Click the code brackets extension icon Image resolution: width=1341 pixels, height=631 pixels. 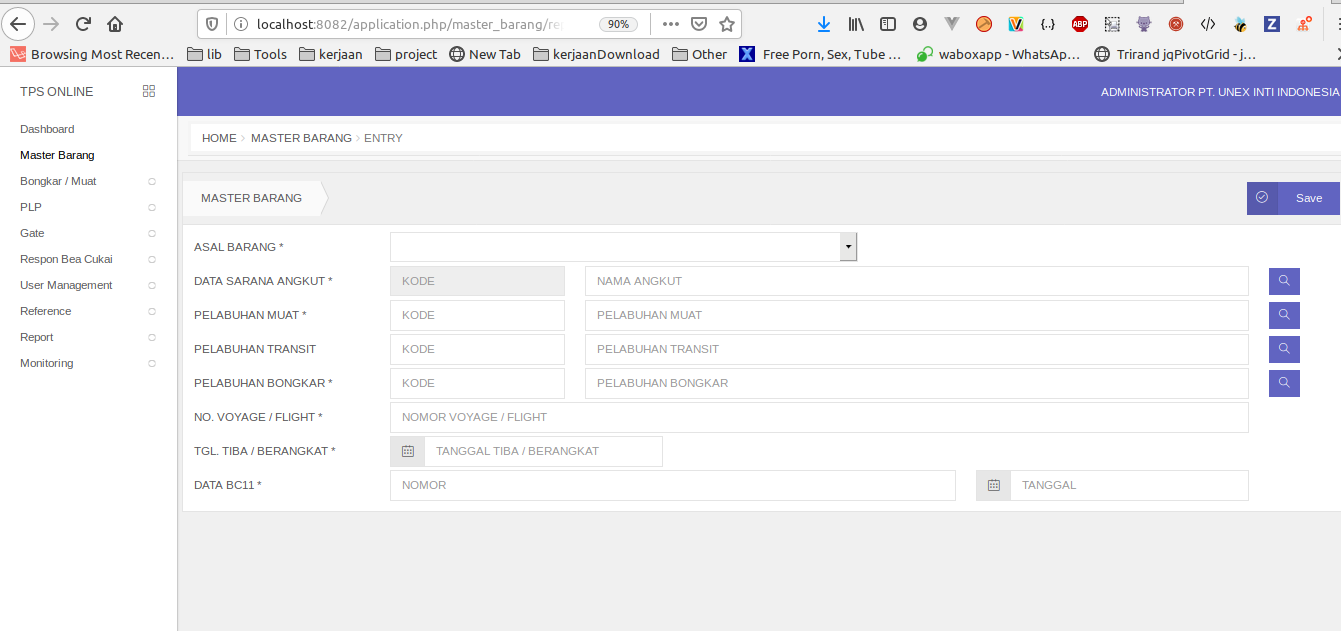point(1208,24)
